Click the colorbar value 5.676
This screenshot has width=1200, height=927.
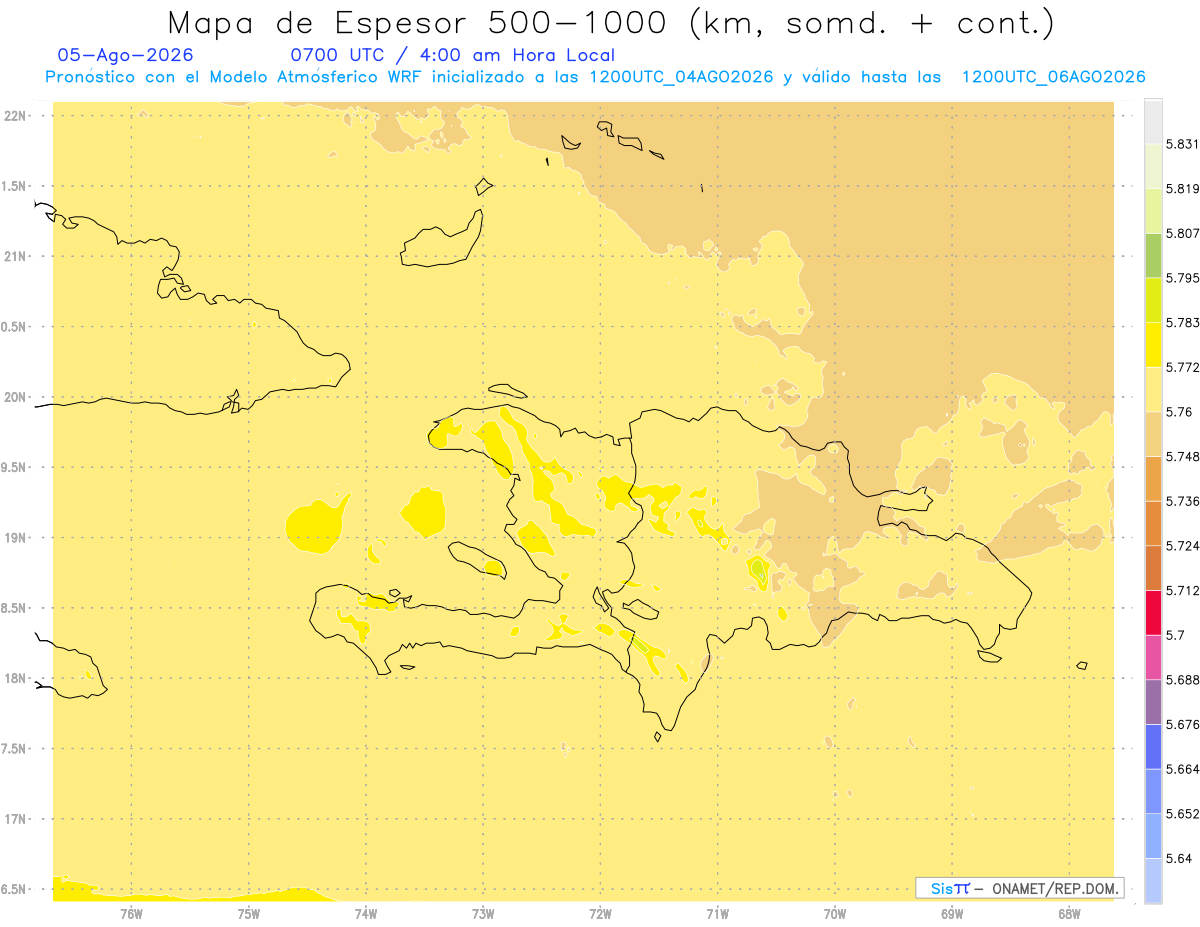1182,724
